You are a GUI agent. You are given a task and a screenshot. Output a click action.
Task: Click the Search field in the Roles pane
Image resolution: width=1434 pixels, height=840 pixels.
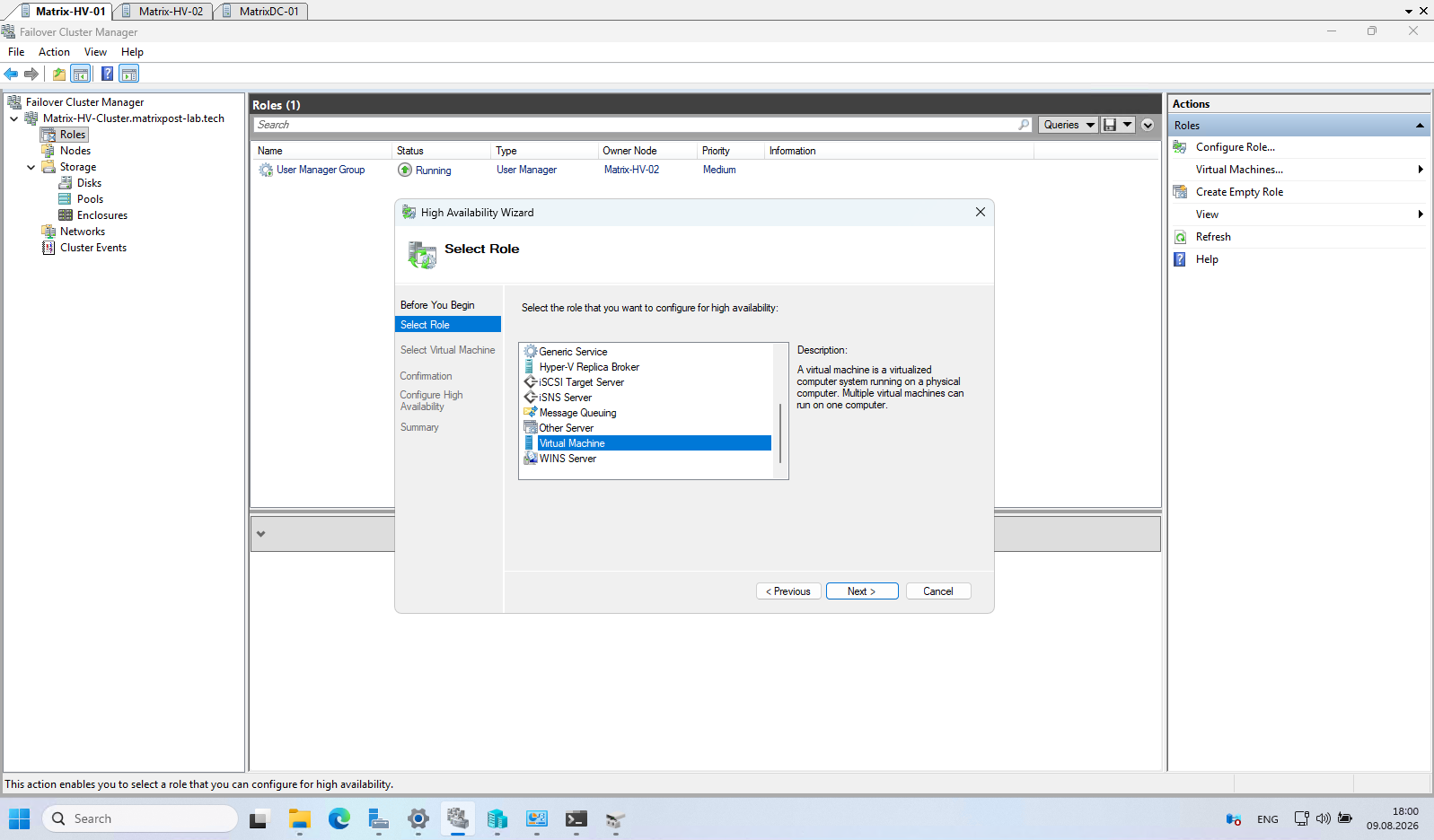coord(641,125)
